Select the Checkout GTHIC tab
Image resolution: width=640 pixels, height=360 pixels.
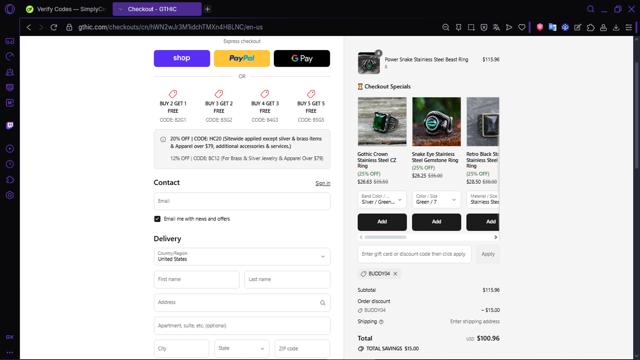[x=157, y=9]
